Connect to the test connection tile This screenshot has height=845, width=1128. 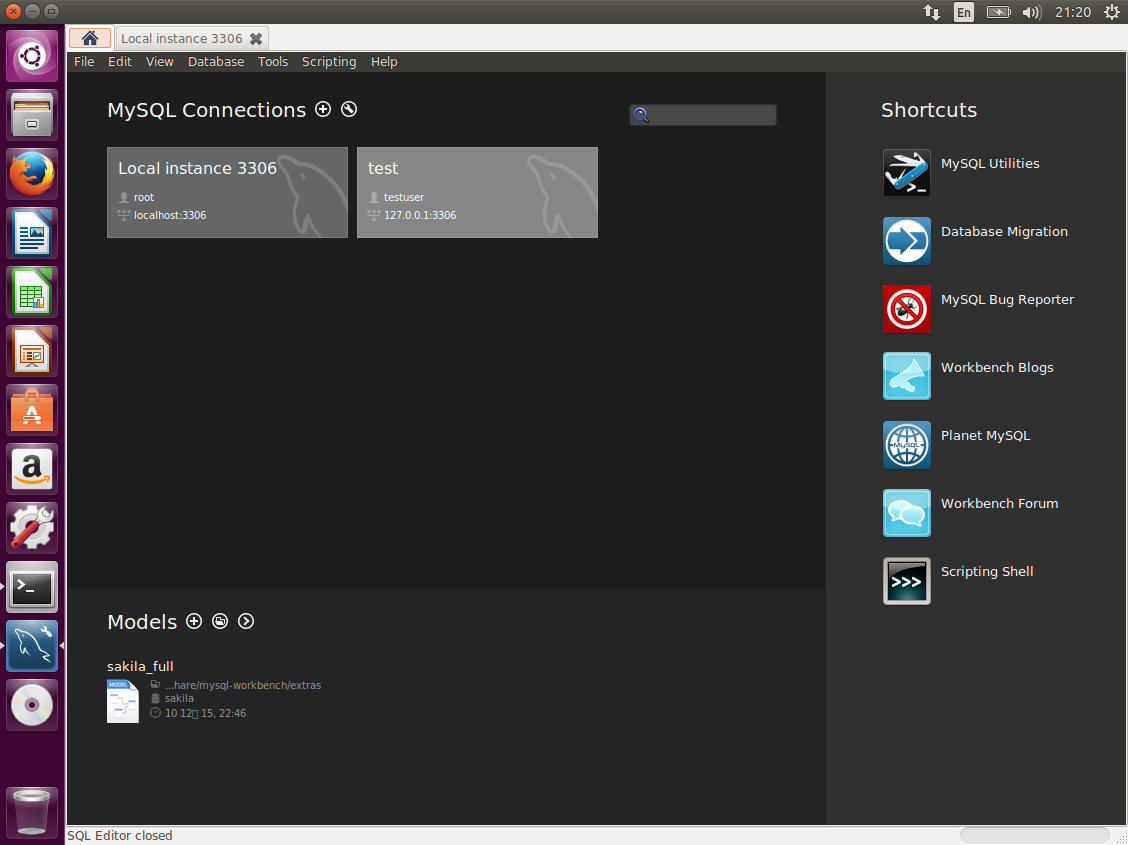[x=477, y=192]
